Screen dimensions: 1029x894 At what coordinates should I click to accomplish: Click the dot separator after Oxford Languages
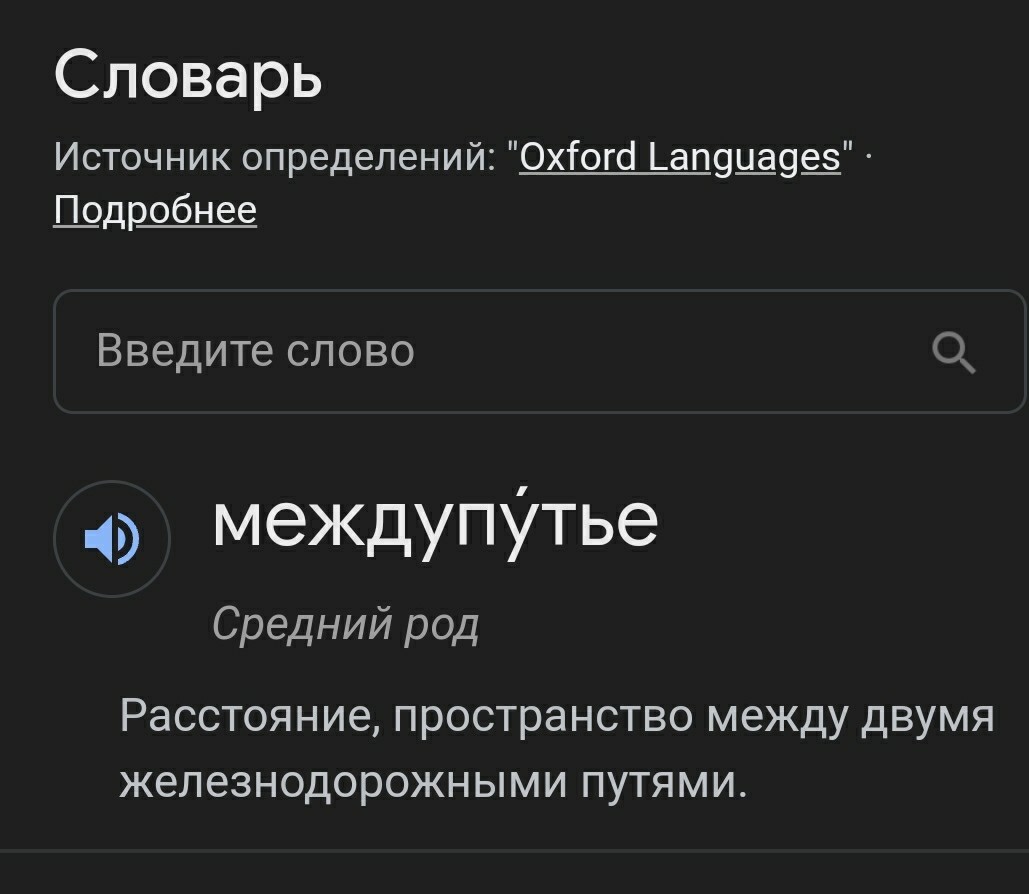(869, 158)
